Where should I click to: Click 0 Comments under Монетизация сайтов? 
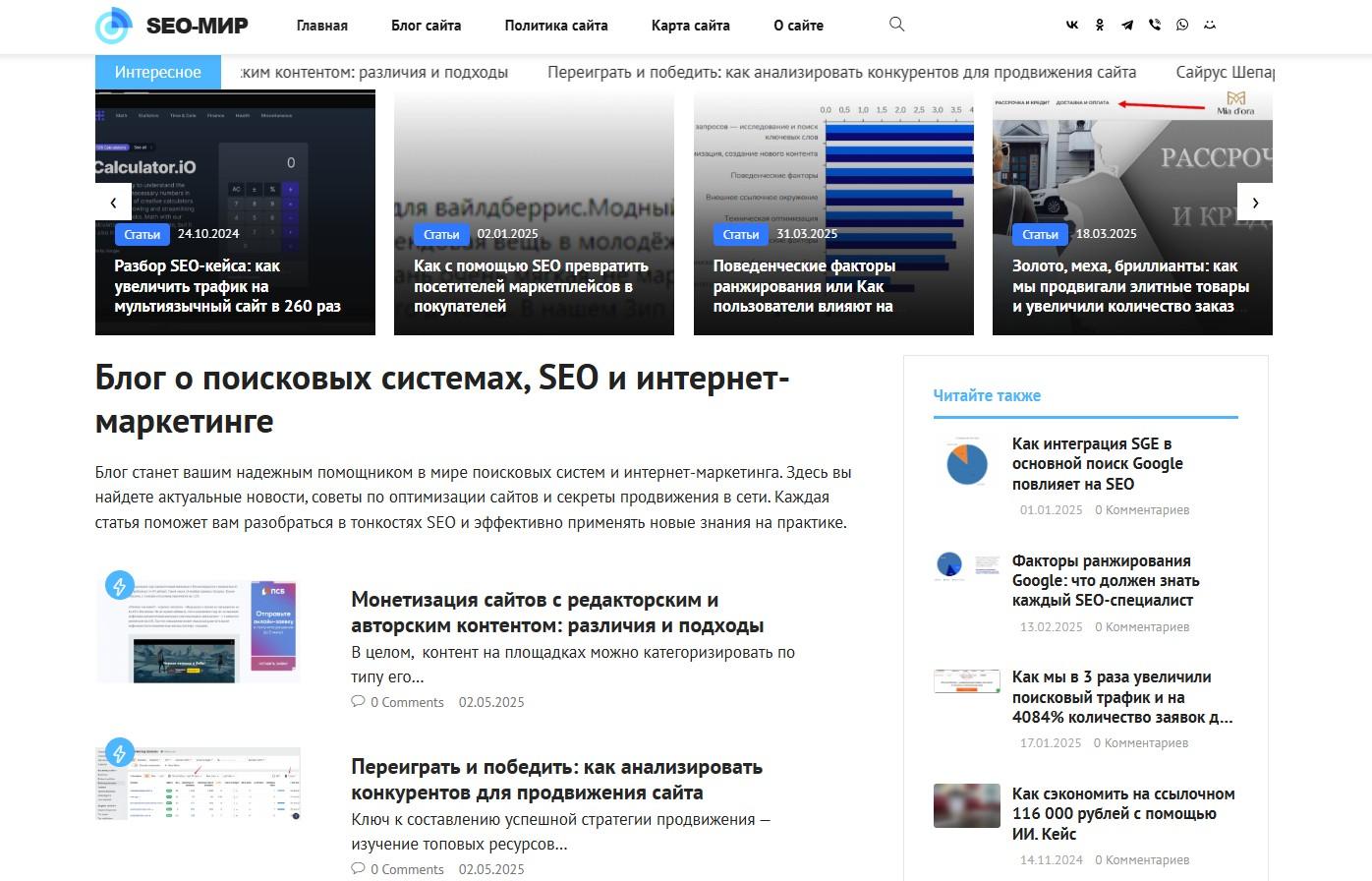click(407, 702)
